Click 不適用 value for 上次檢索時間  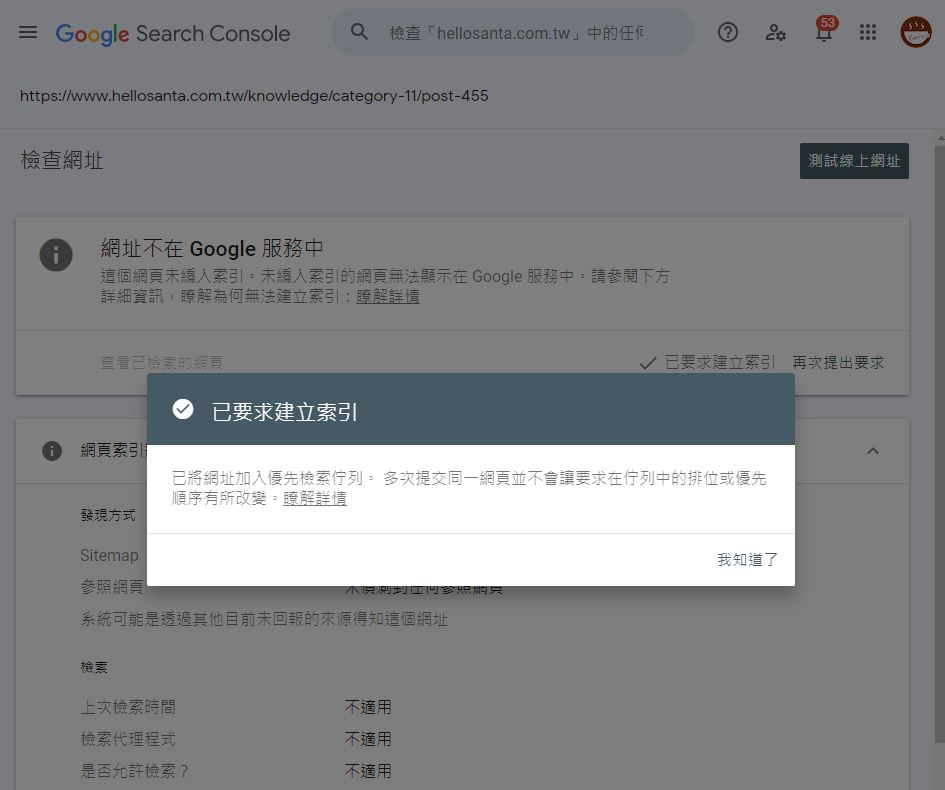(x=368, y=707)
